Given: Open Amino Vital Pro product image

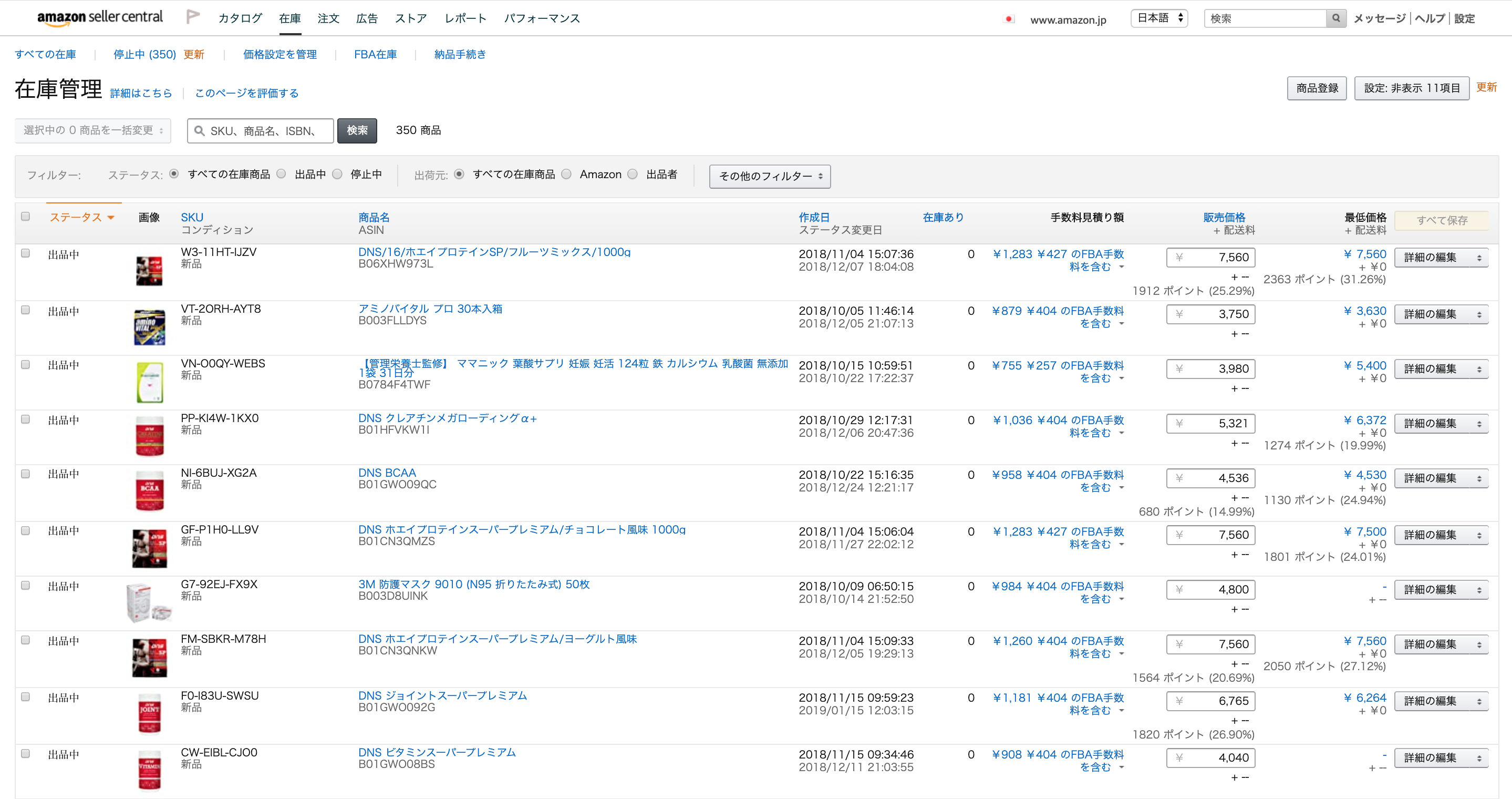Looking at the screenshot, I should (x=149, y=327).
